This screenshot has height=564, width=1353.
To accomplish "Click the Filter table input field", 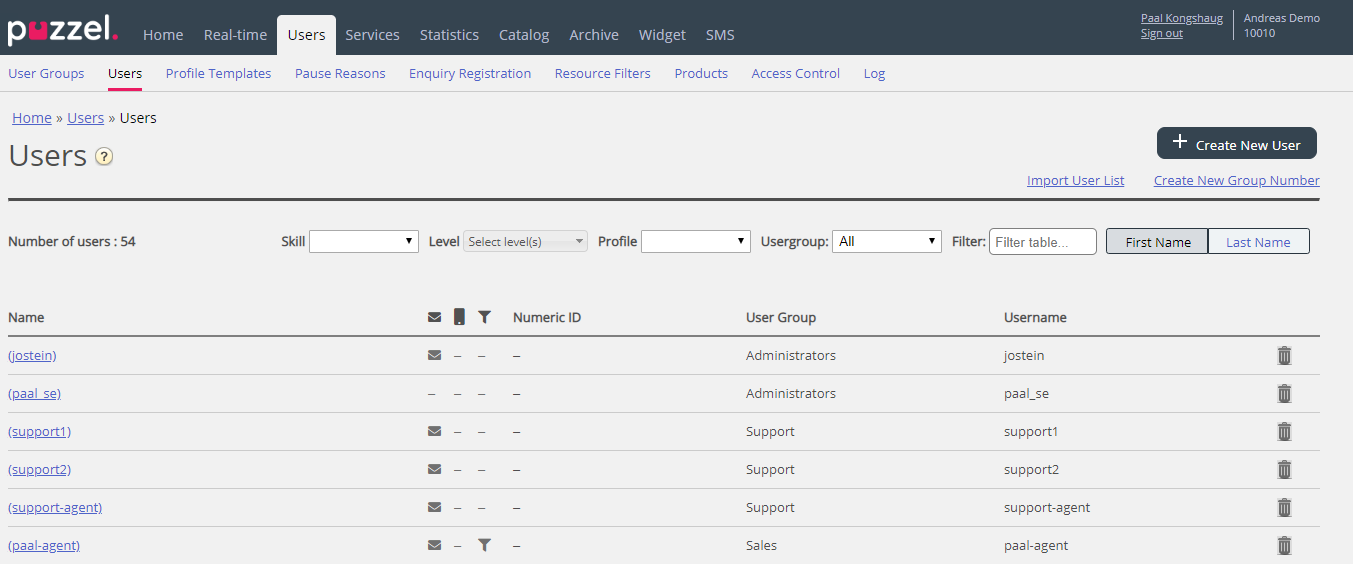I will pos(1042,242).
